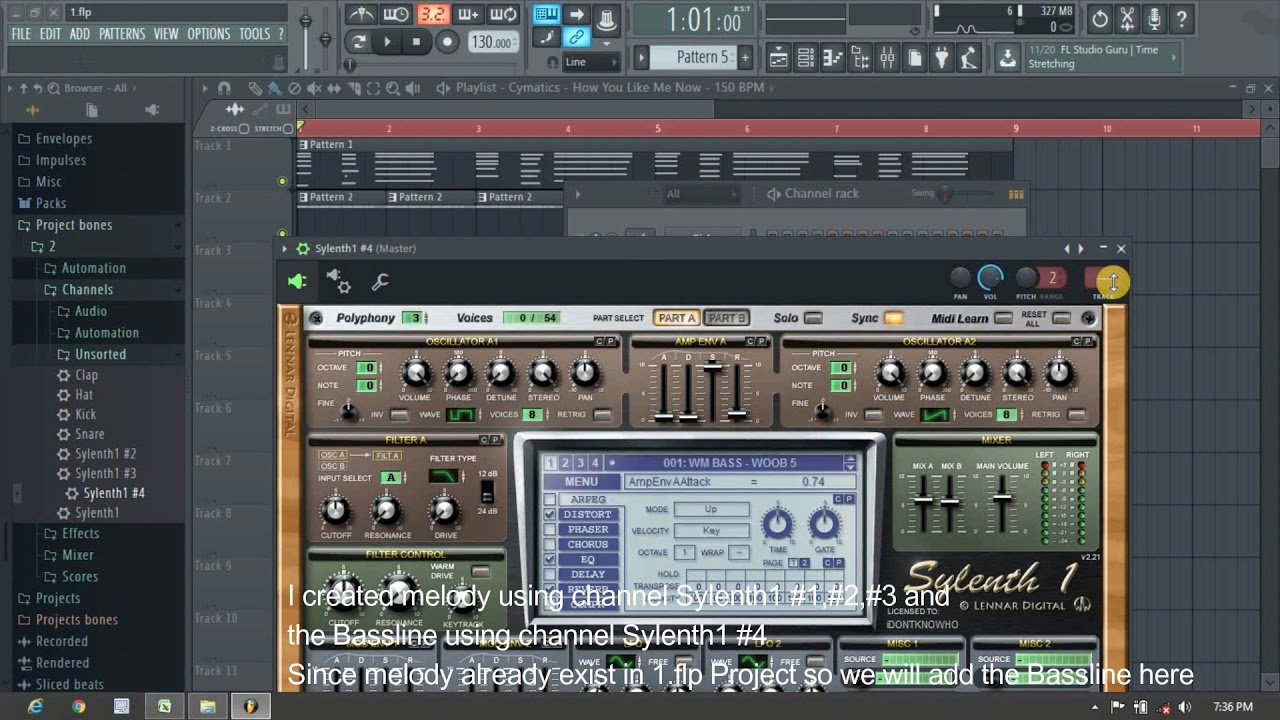Click the green plug icon in Sylenth1 window
The height and width of the screenshot is (720, 1280).
pos(297,282)
